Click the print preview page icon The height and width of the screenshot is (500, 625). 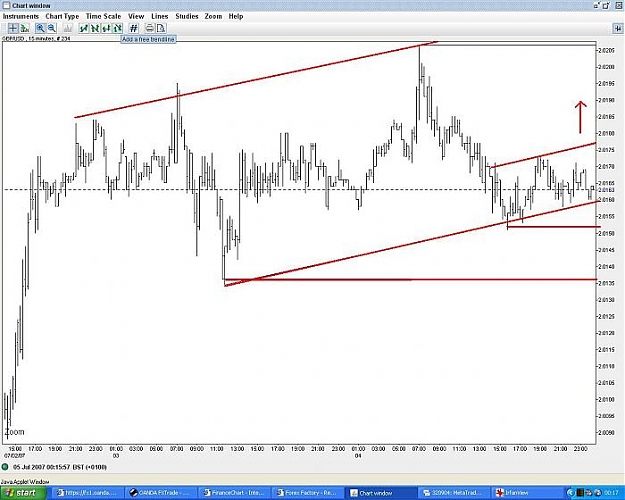coord(161,28)
